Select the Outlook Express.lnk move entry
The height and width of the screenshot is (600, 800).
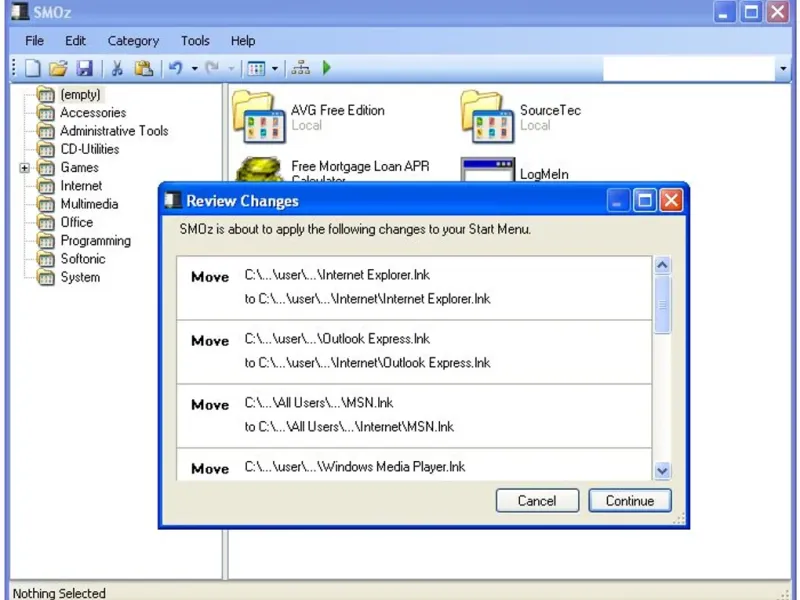414,352
